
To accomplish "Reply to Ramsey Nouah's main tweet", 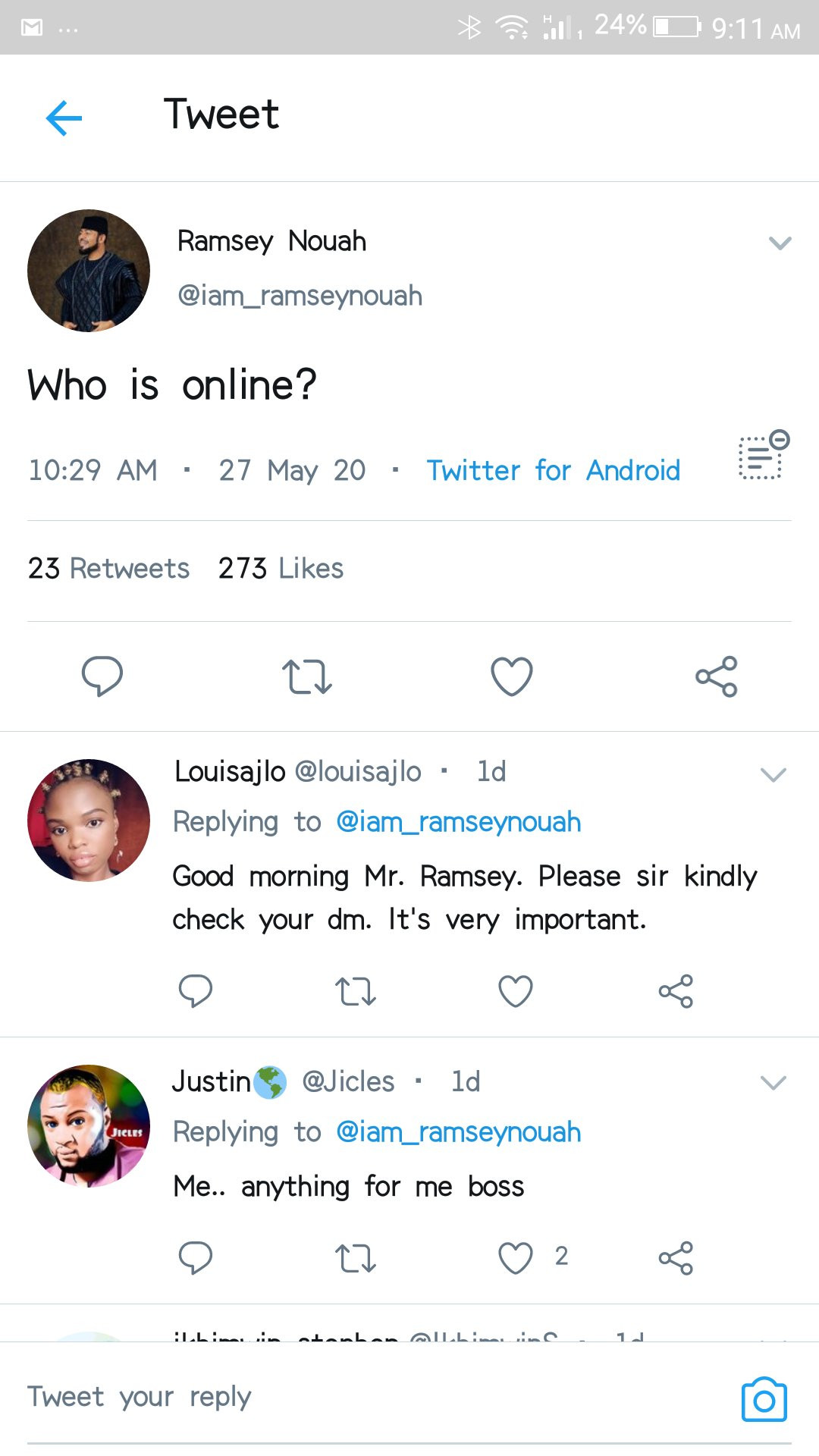I will (x=102, y=676).
